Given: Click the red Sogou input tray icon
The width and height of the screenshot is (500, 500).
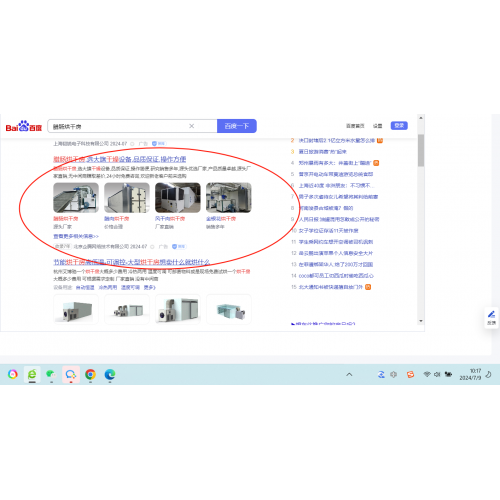Looking at the screenshot, I should [410, 374].
